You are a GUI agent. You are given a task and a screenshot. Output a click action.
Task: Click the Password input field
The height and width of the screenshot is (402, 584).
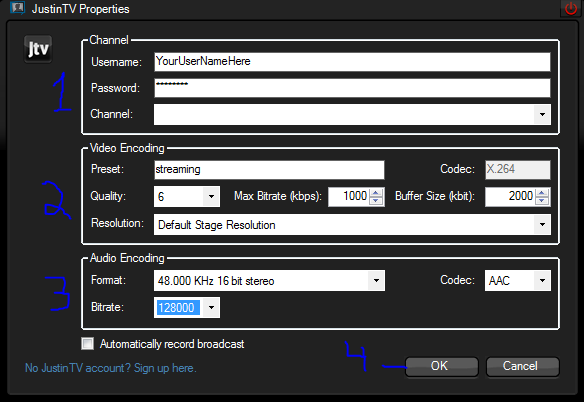[352, 88]
